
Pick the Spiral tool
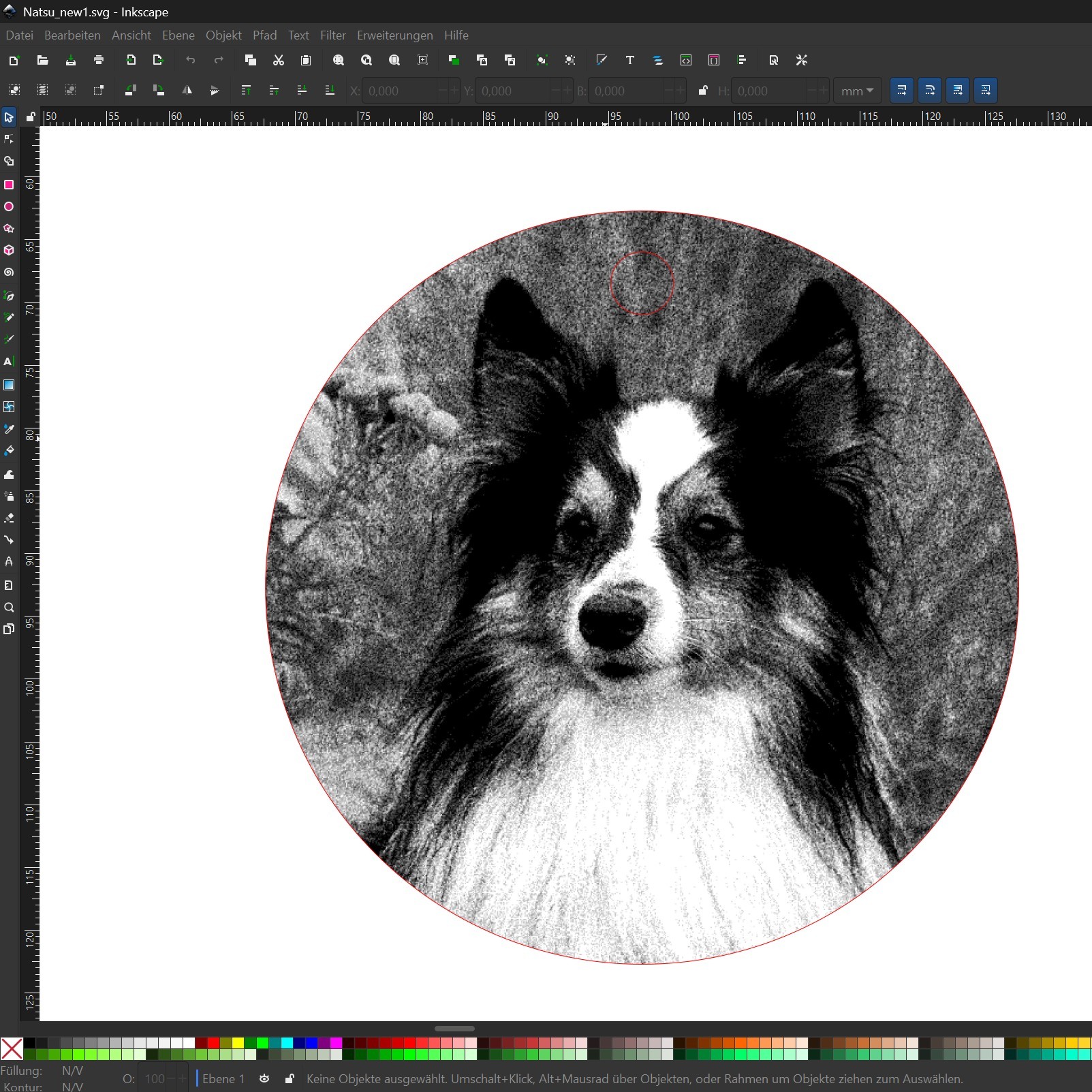9,272
